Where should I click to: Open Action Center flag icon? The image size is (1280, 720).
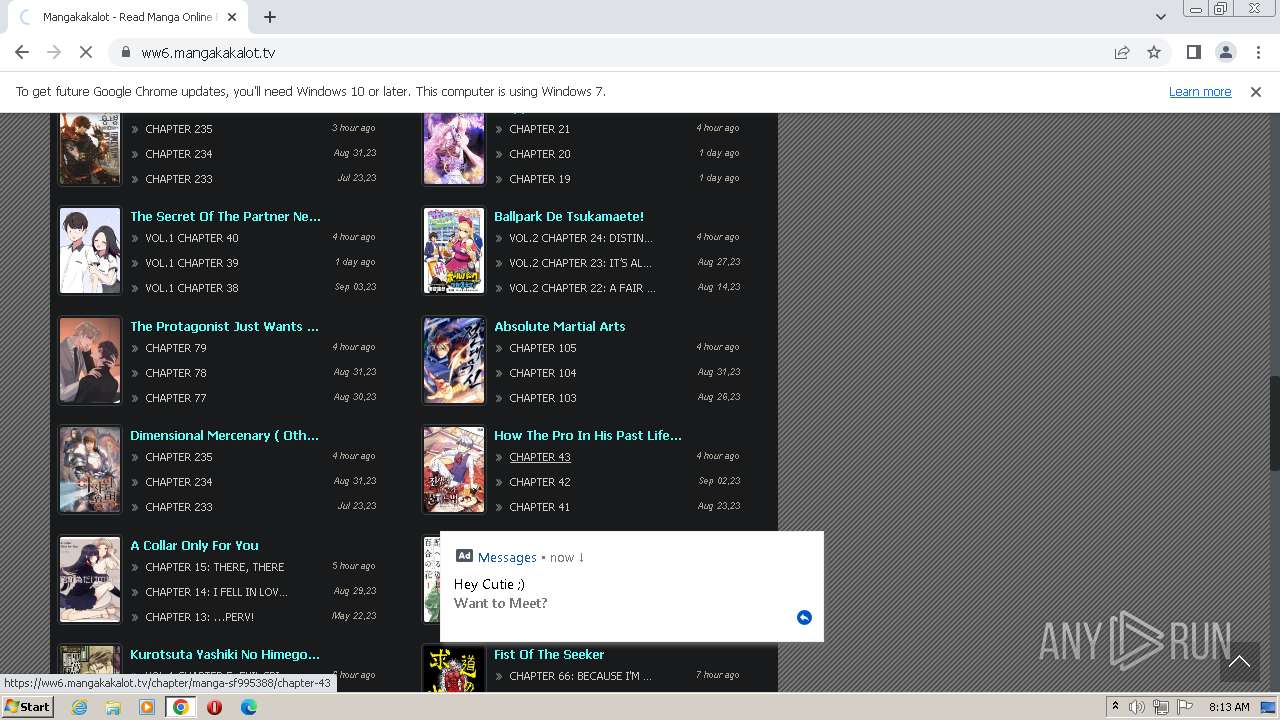coord(1185,707)
